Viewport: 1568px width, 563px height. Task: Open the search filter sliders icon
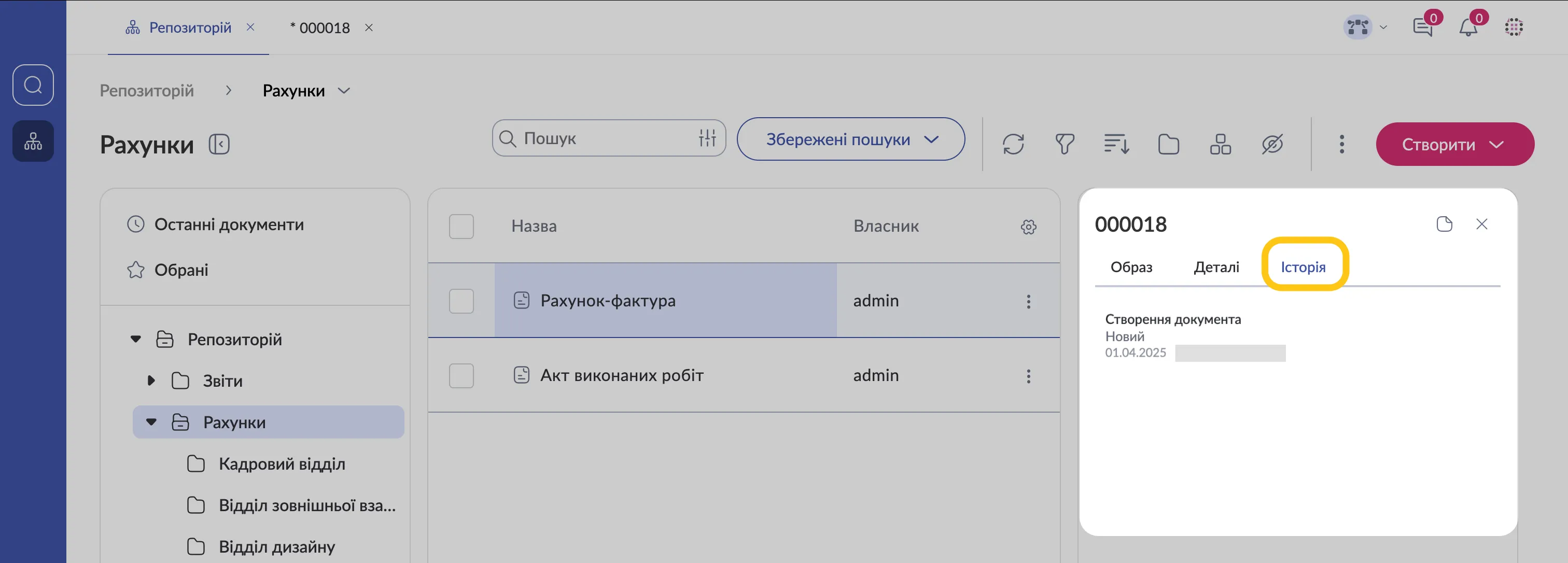click(707, 138)
